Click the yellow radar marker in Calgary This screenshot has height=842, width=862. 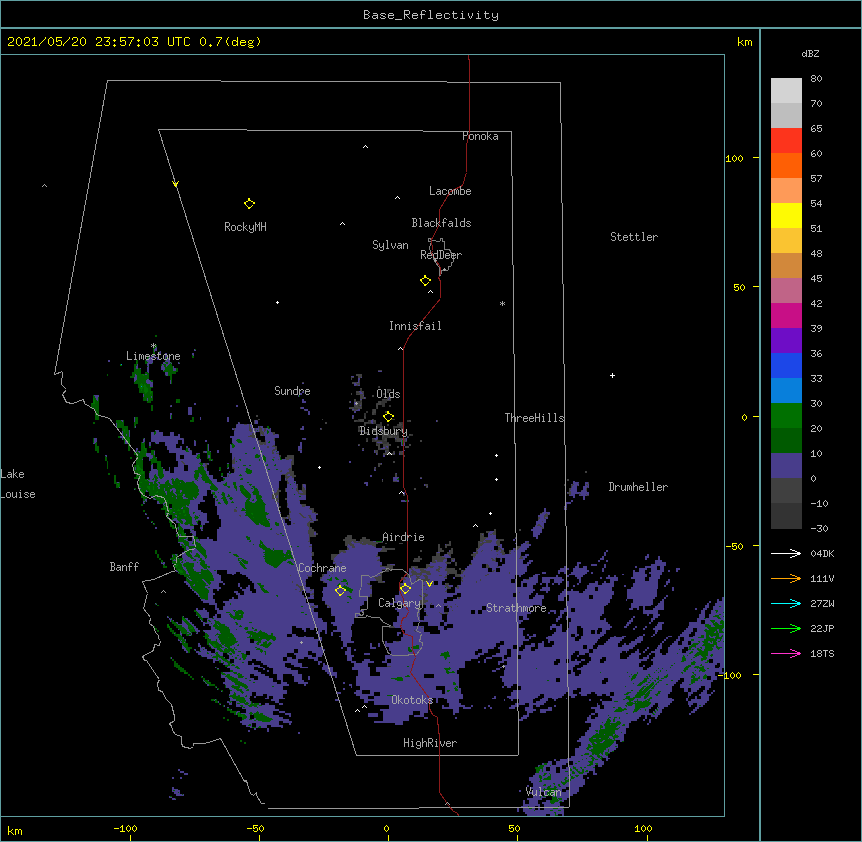click(405, 589)
